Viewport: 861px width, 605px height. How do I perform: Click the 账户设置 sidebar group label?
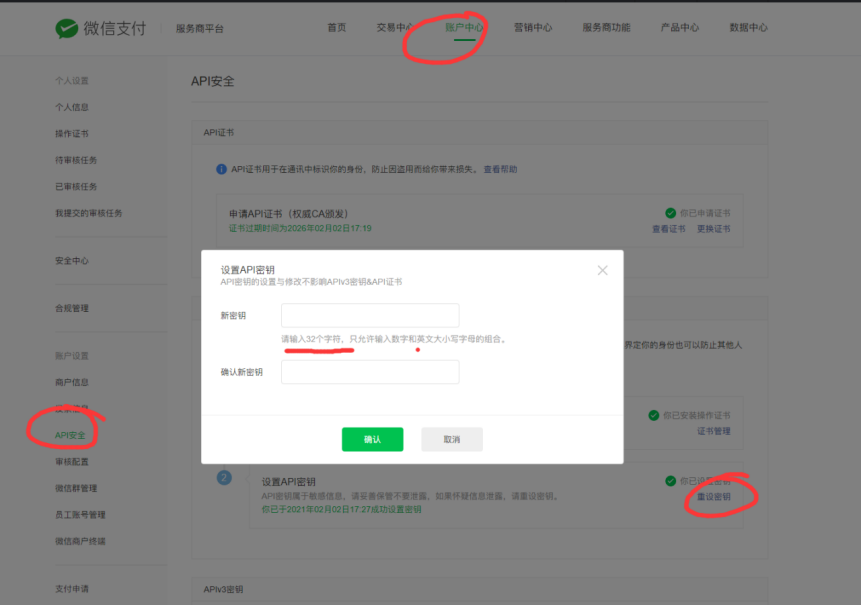72,356
